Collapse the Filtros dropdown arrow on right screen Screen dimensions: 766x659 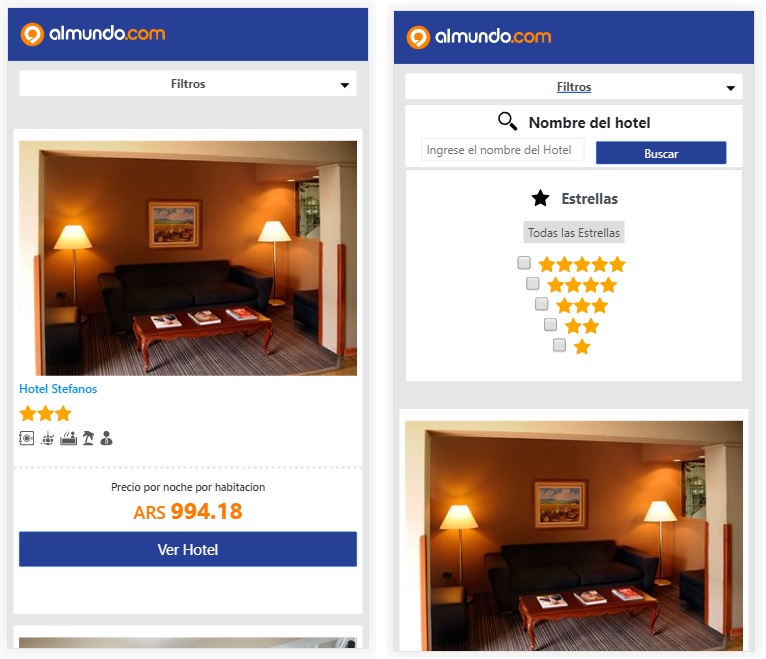(x=730, y=88)
